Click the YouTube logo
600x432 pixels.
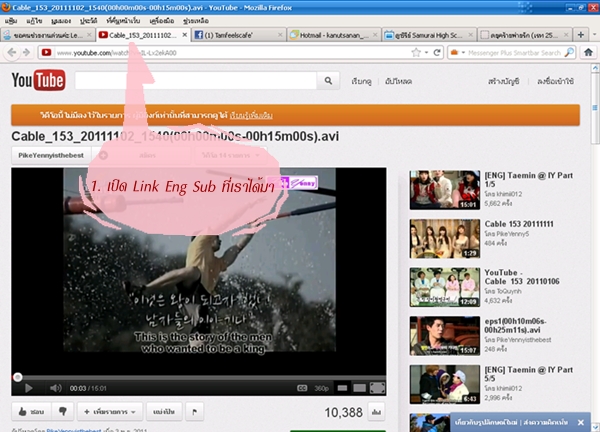pyautogui.click(x=38, y=80)
